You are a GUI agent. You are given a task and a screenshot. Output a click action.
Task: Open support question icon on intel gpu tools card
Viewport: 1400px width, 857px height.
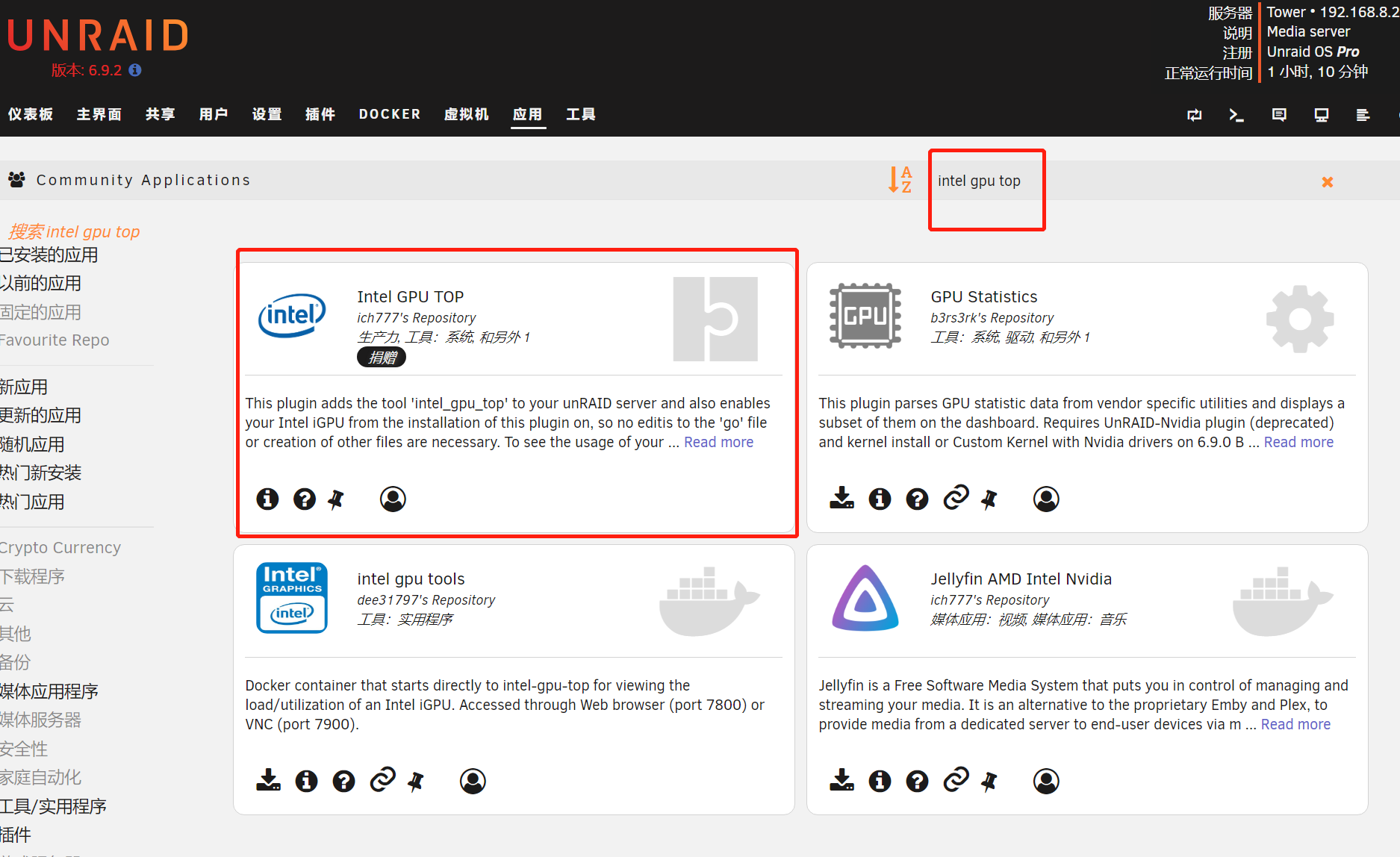pos(343,781)
